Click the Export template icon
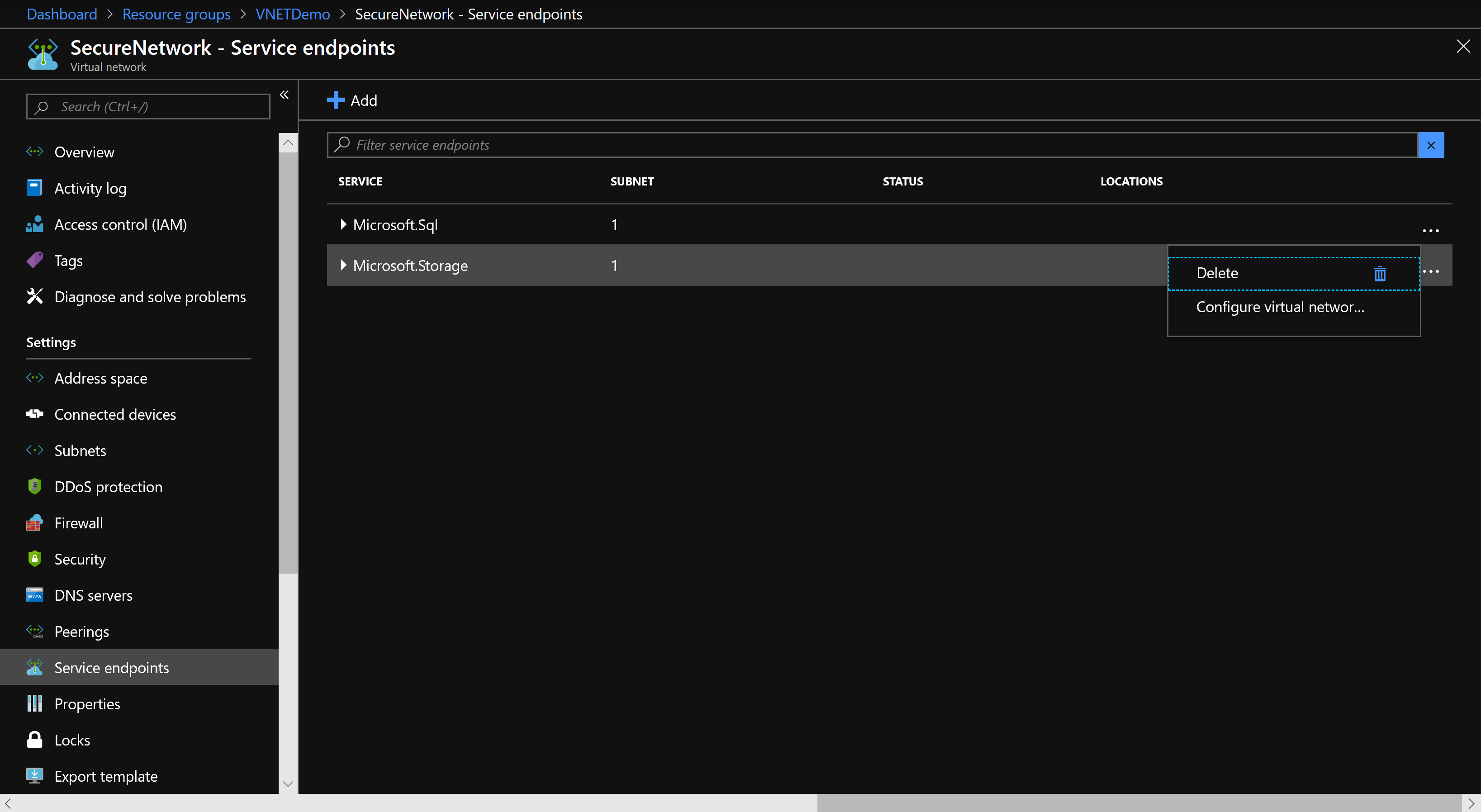Screen dimensions: 1481x812 click(34, 776)
